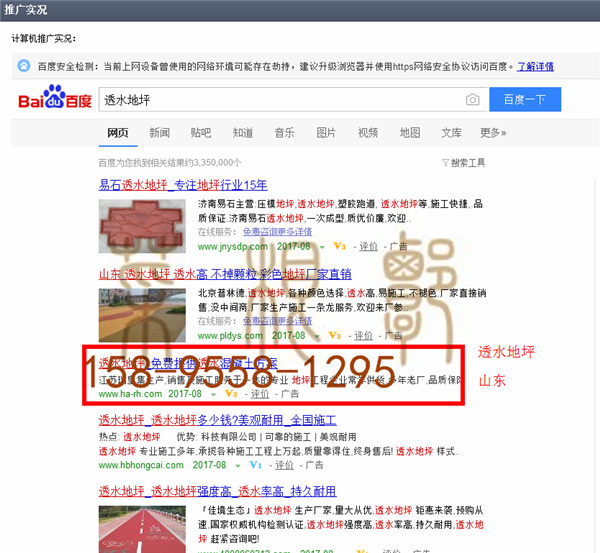Click the 百度一下 search button
The image size is (600, 553).
[525, 100]
